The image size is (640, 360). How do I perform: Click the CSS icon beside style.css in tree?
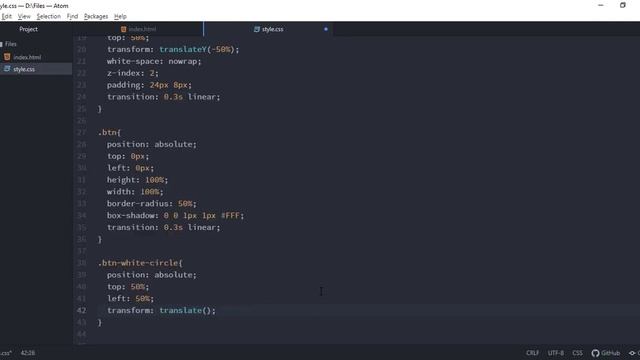(7, 69)
